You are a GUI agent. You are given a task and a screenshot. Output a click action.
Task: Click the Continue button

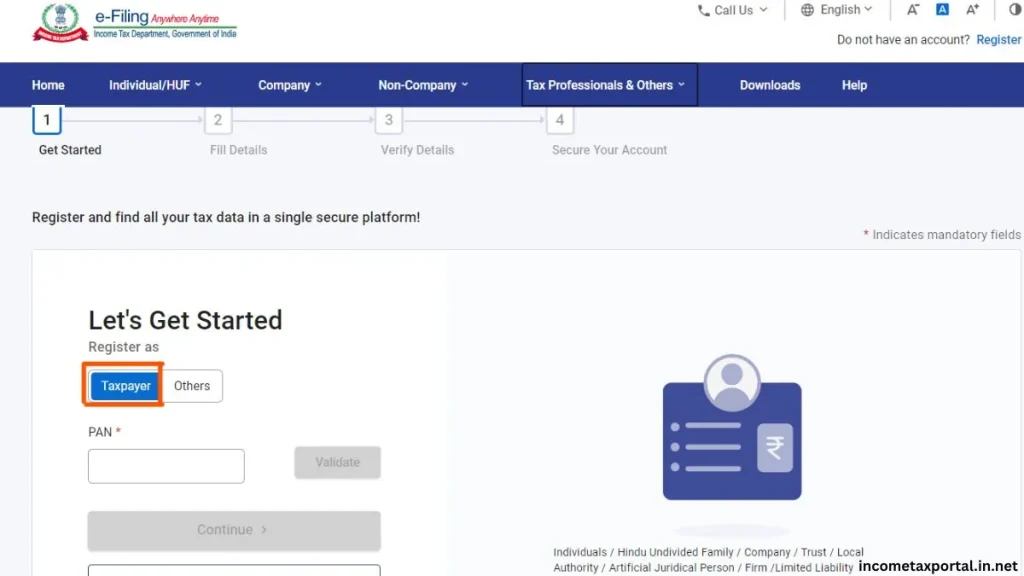[233, 530]
